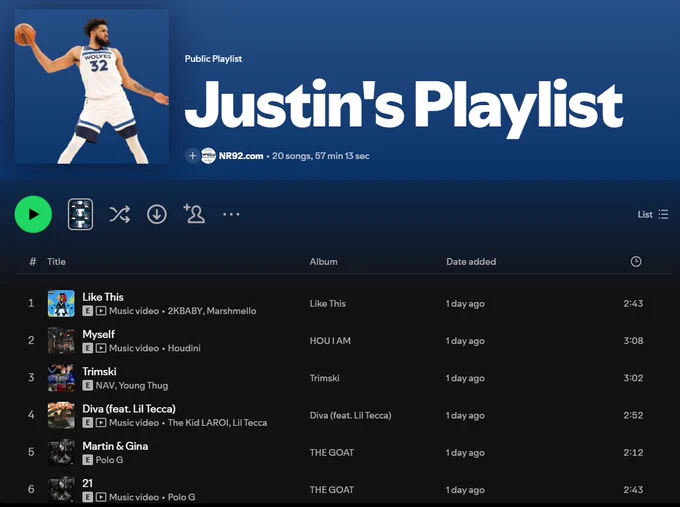The height and width of the screenshot is (507, 680).
Task: Open the playlist cover image
Action: coord(92,87)
